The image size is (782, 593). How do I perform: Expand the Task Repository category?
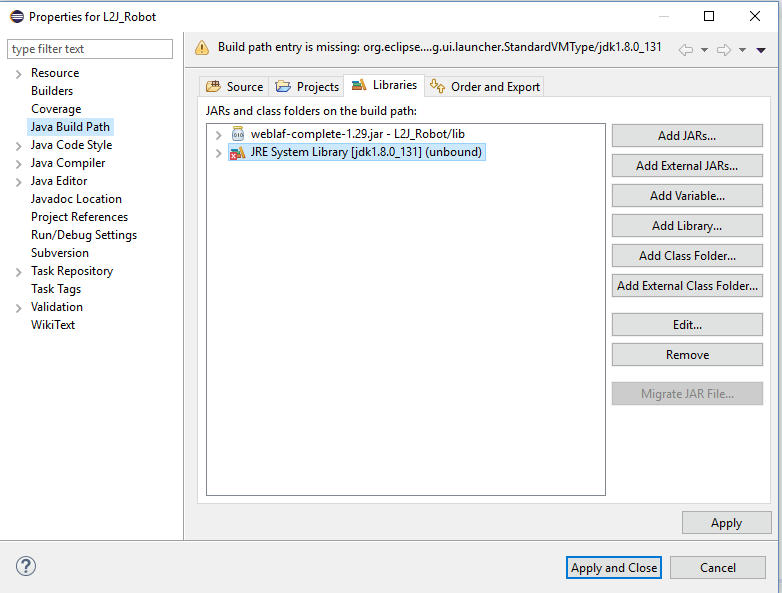(x=18, y=272)
